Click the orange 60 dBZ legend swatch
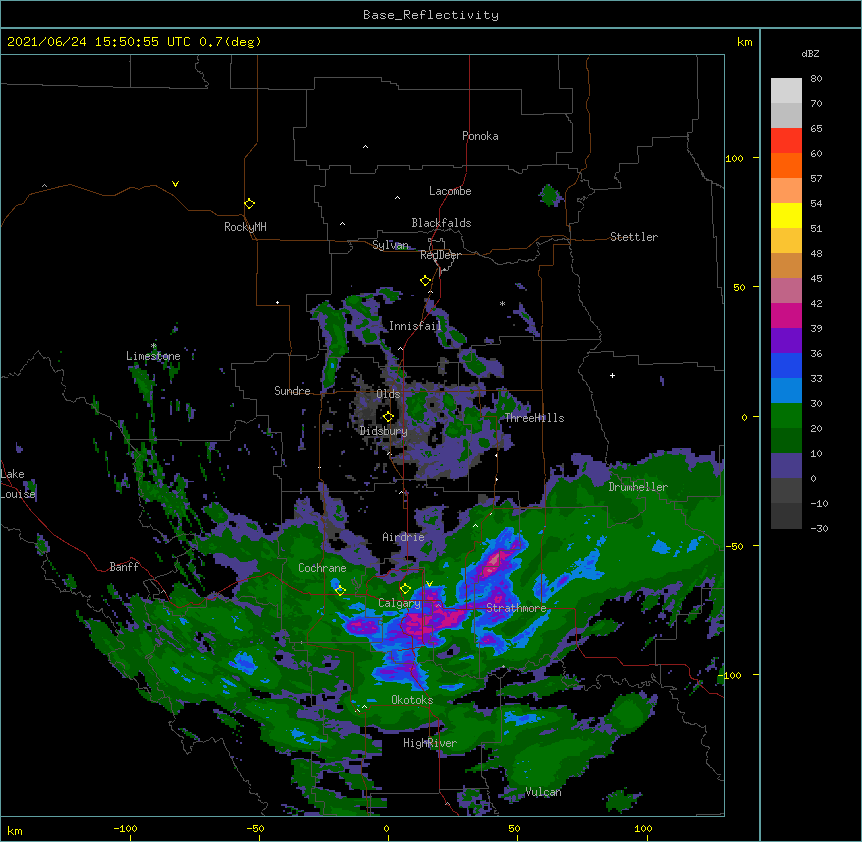The width and height of the screenshot is (862, 842). (x=786, y=165)
